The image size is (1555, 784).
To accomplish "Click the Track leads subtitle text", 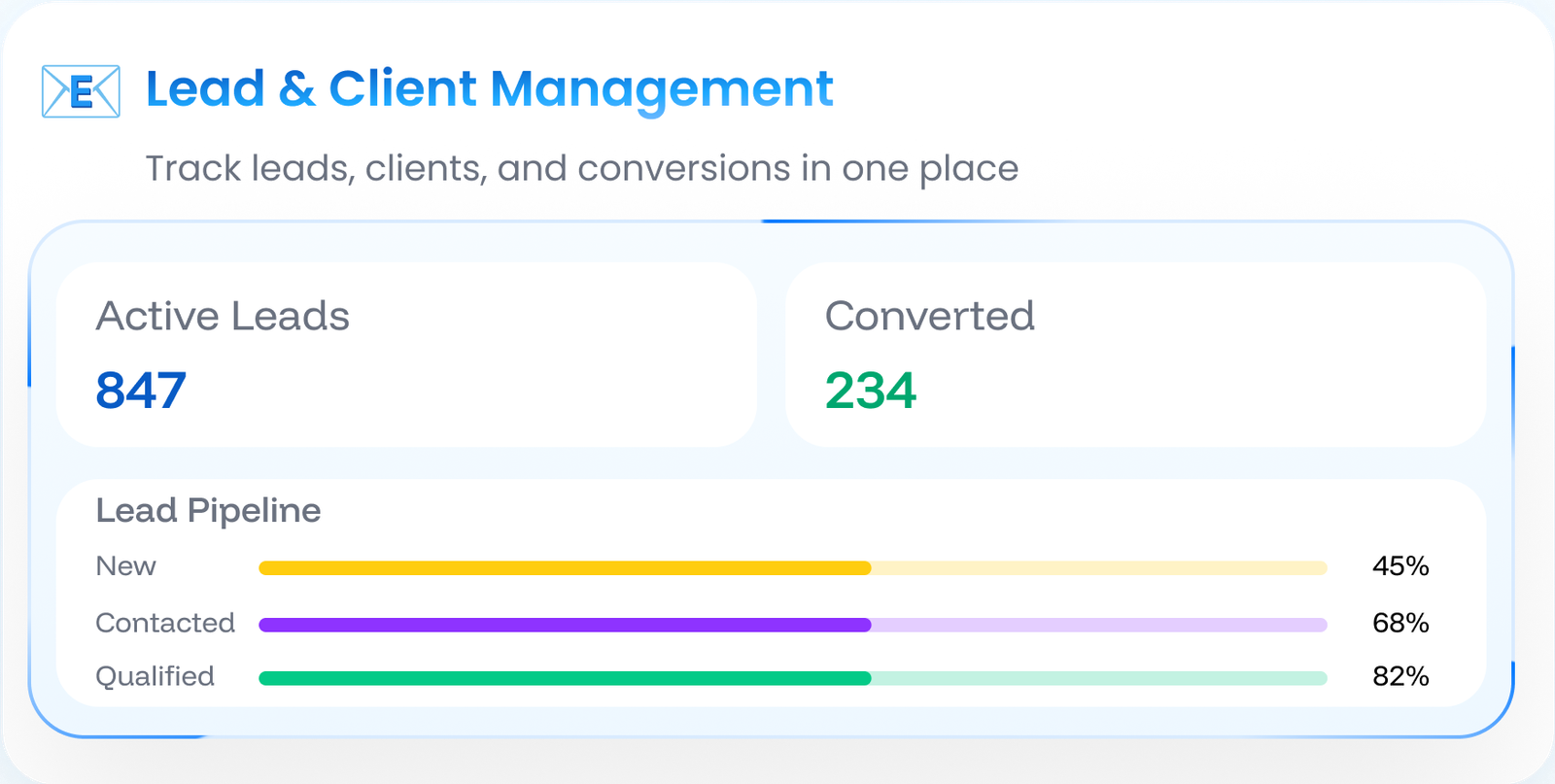I will [x=581, y=169].
